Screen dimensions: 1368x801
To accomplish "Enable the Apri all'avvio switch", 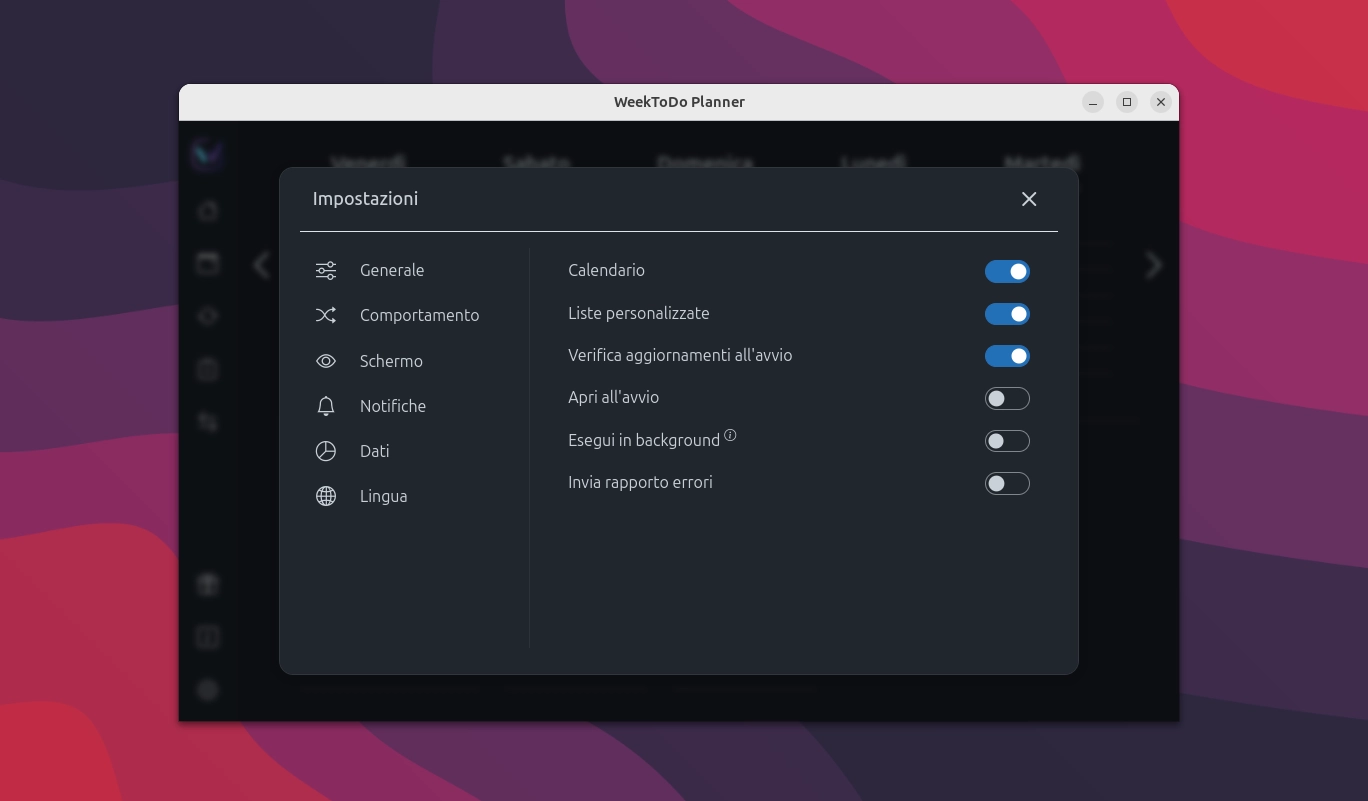I will click(x=1007, y=399).
